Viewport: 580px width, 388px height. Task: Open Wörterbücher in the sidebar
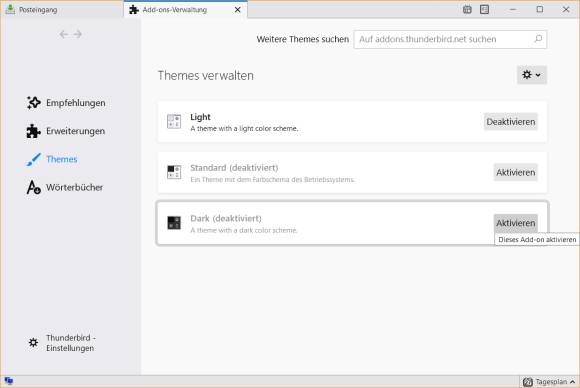[66, 188]
